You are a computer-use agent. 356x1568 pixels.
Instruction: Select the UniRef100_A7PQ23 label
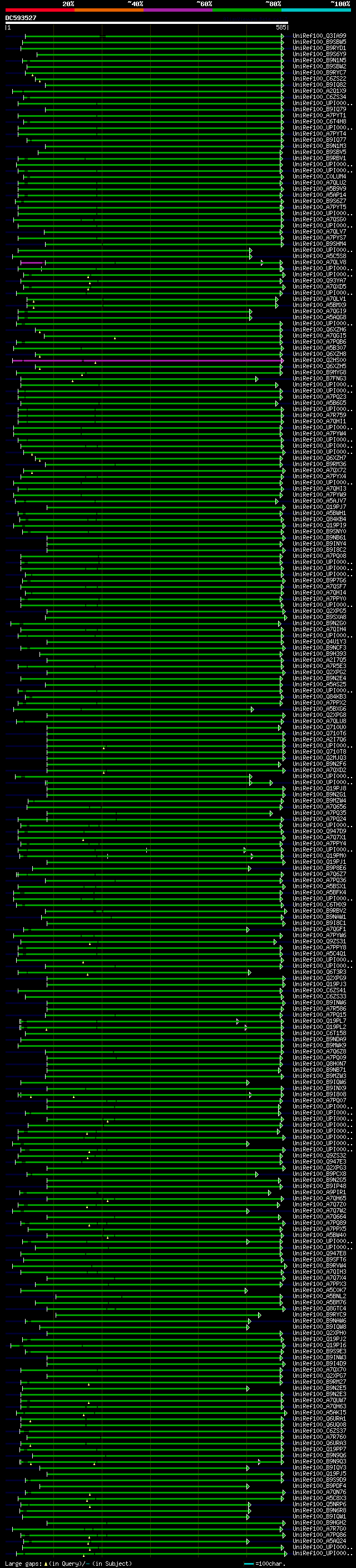pyautogui.click(x=319, y=397)
